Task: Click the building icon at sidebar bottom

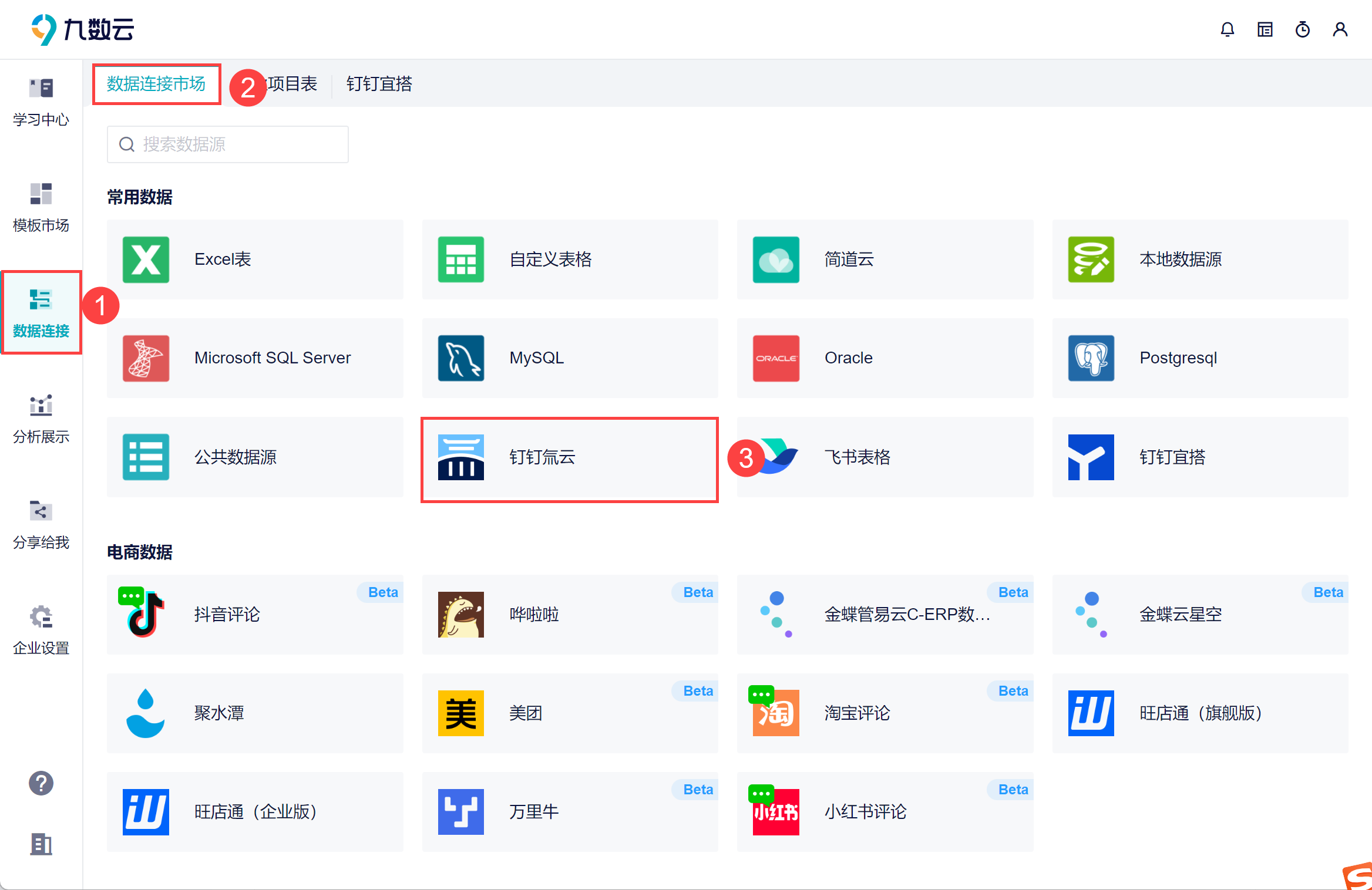Action: 41,844
